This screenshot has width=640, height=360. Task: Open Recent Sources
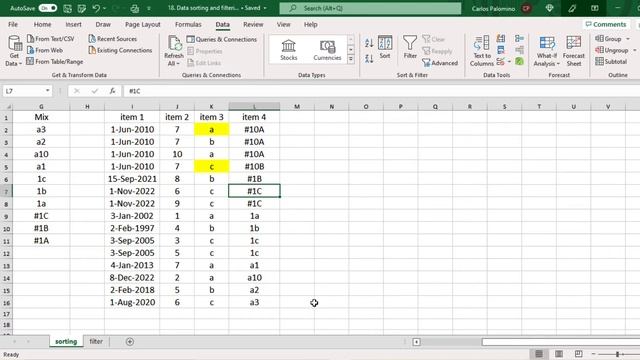(x=113, y=39)
